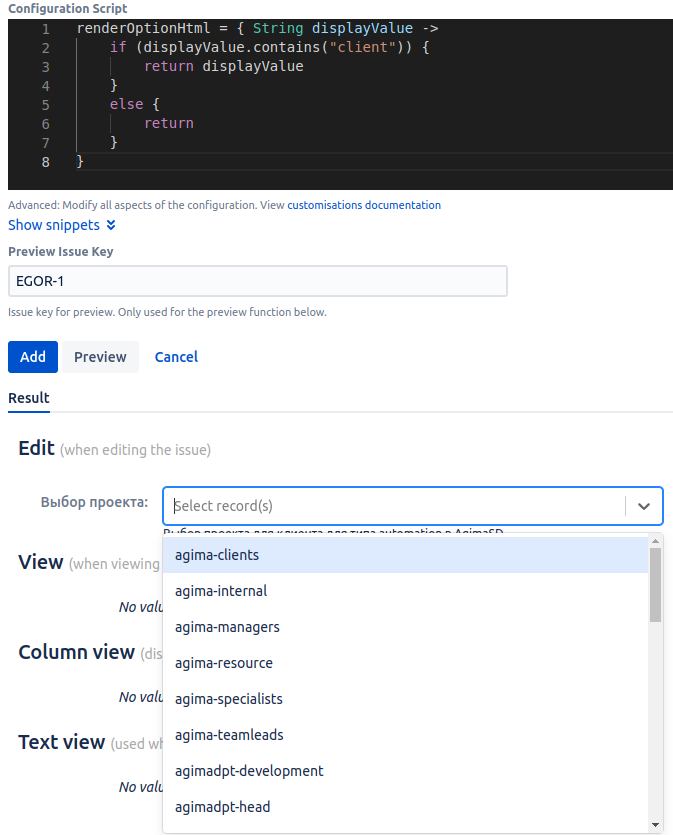
Task: Choose agima-managers from the list
Action: click(x=405, y=627)
